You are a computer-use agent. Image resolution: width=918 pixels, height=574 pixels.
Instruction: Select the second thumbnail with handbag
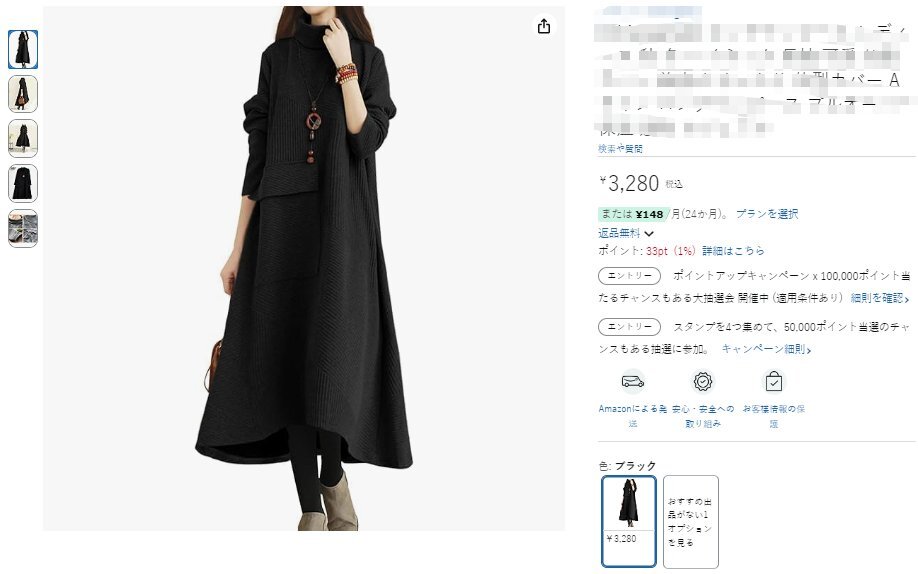[23, 94]
